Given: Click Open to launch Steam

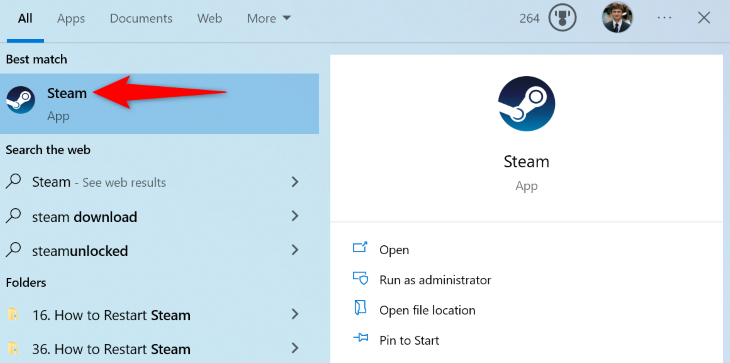Looking at the screenshot, I should coord(394,249).
